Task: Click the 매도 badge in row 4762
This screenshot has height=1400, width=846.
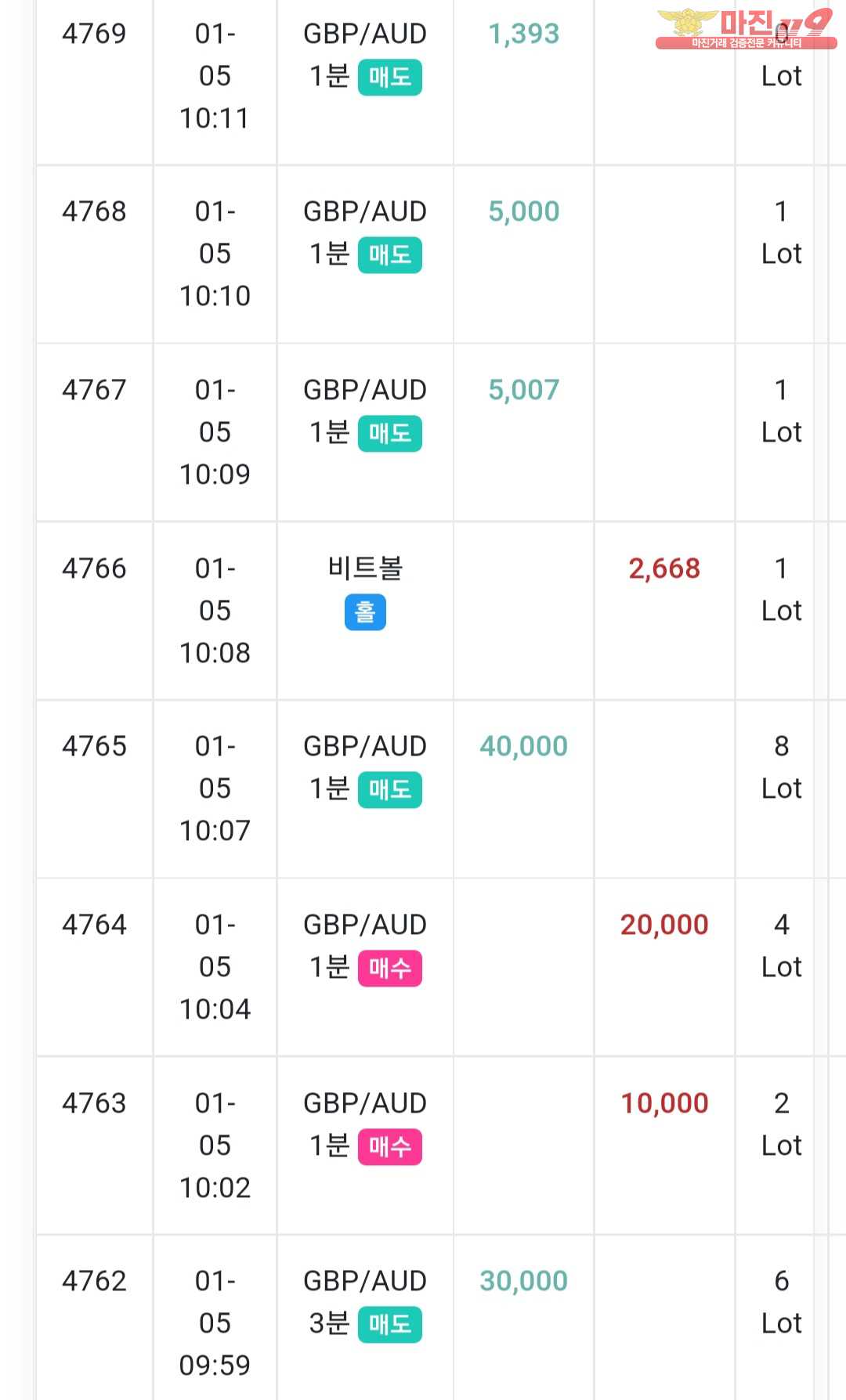Action: click(389, 1325)
